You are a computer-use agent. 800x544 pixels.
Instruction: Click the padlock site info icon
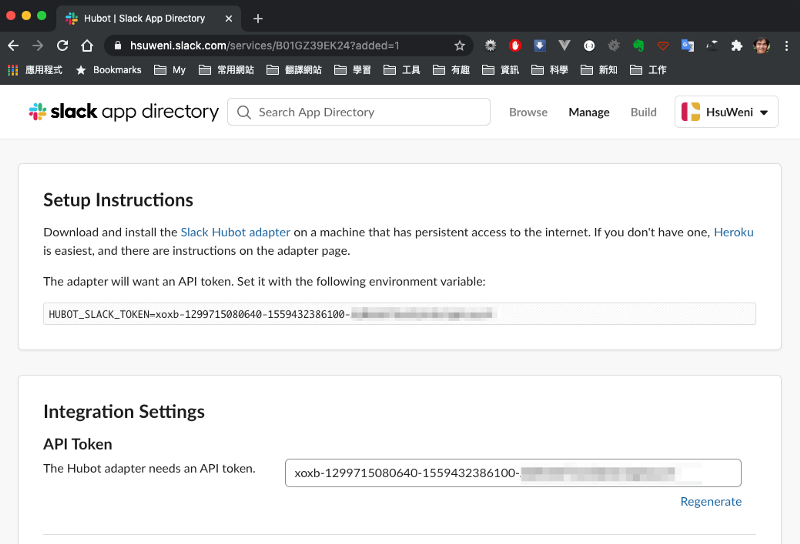(118, 45)
